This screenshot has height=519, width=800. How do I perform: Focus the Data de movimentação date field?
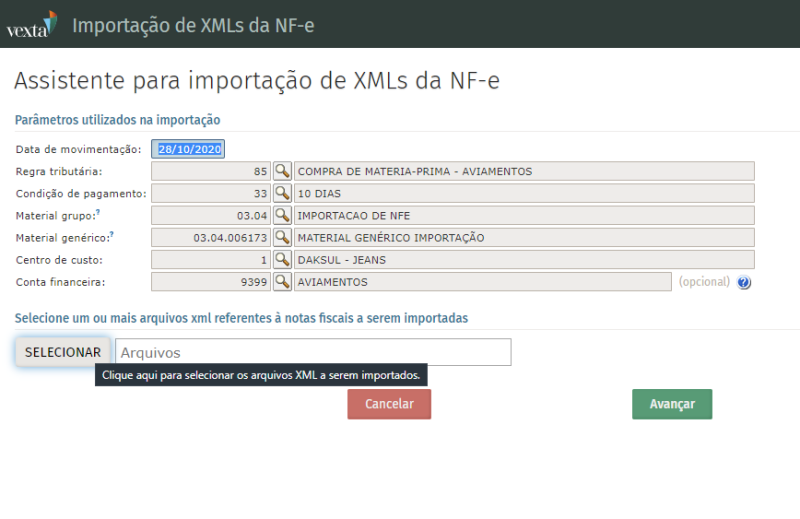click(x=188, y=149)
